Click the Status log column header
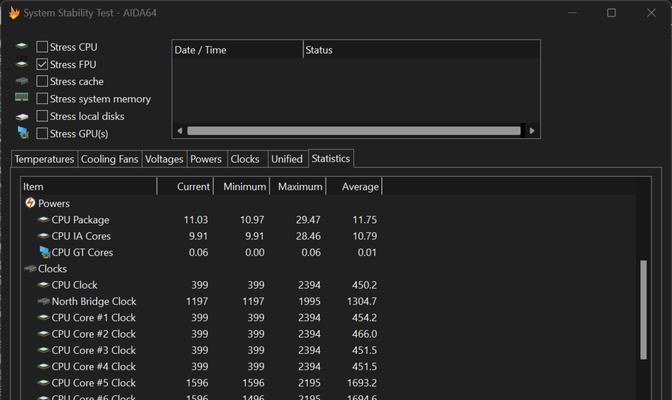Screen dimensions: 672x400 [421, 50]
